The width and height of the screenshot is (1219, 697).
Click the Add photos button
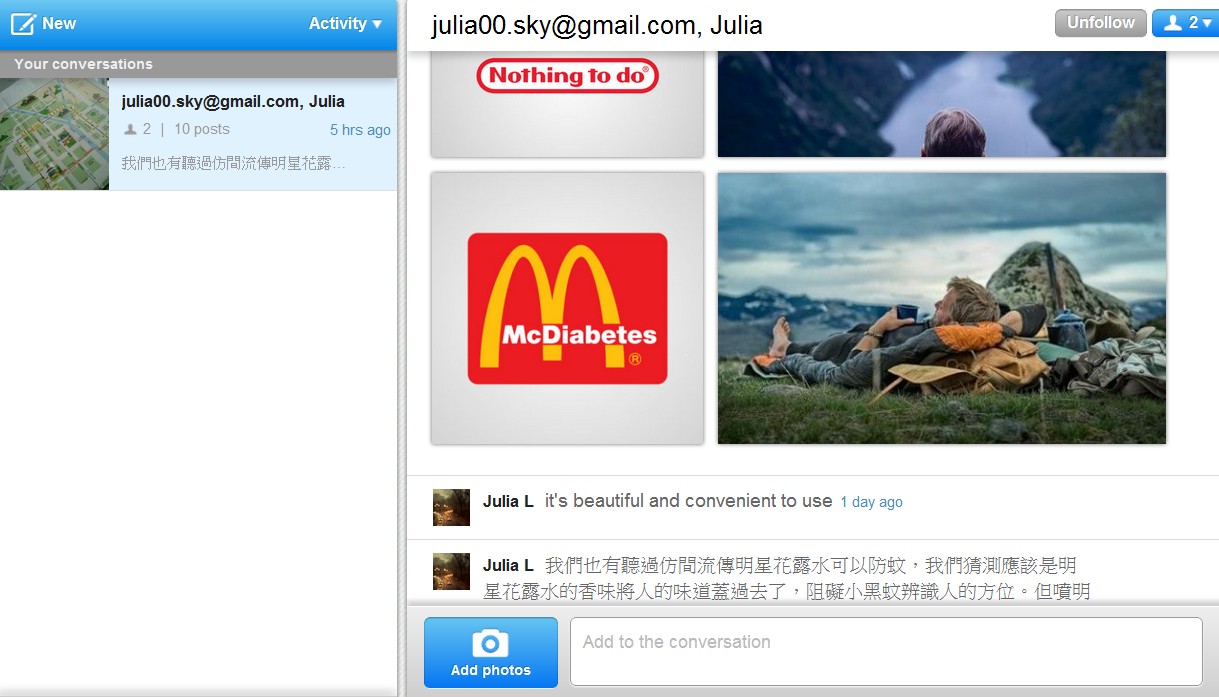(491, 652)
